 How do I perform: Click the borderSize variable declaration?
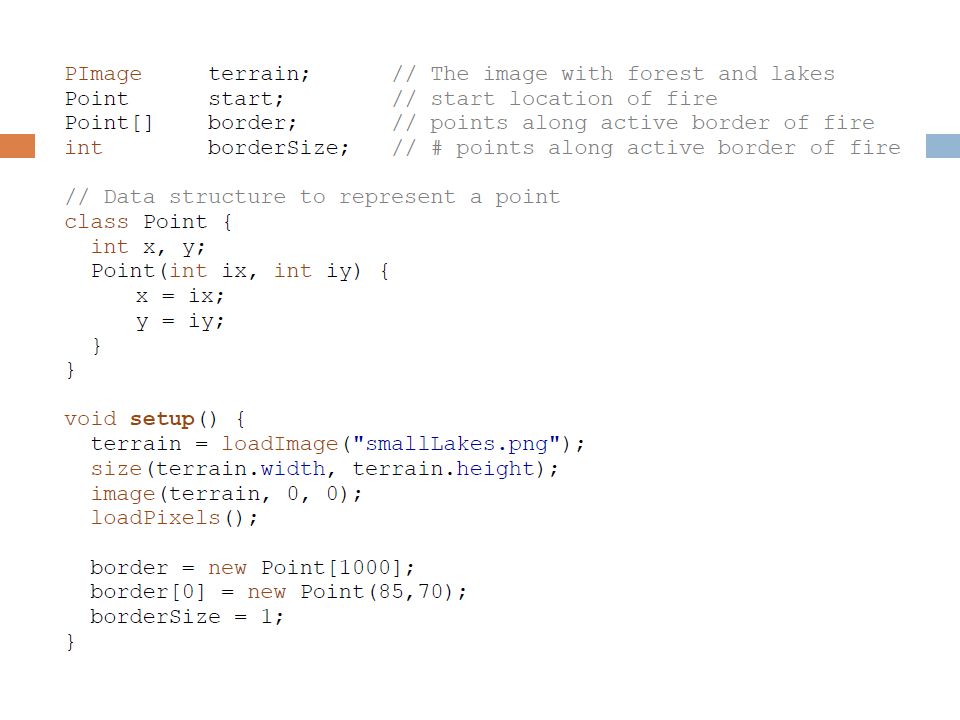278,148
